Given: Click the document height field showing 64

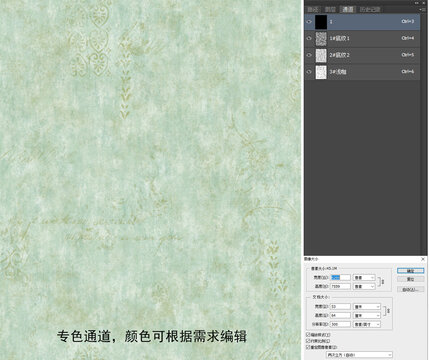Looking at the screenshot, I should (x=340, y=315).
